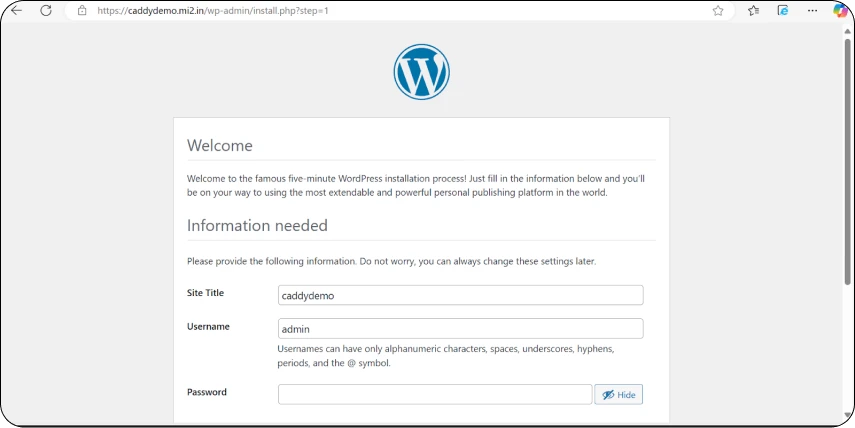Click the scrollbar up arrow
The width and height of the screenshot is (855, 428).
coord(847,31)
